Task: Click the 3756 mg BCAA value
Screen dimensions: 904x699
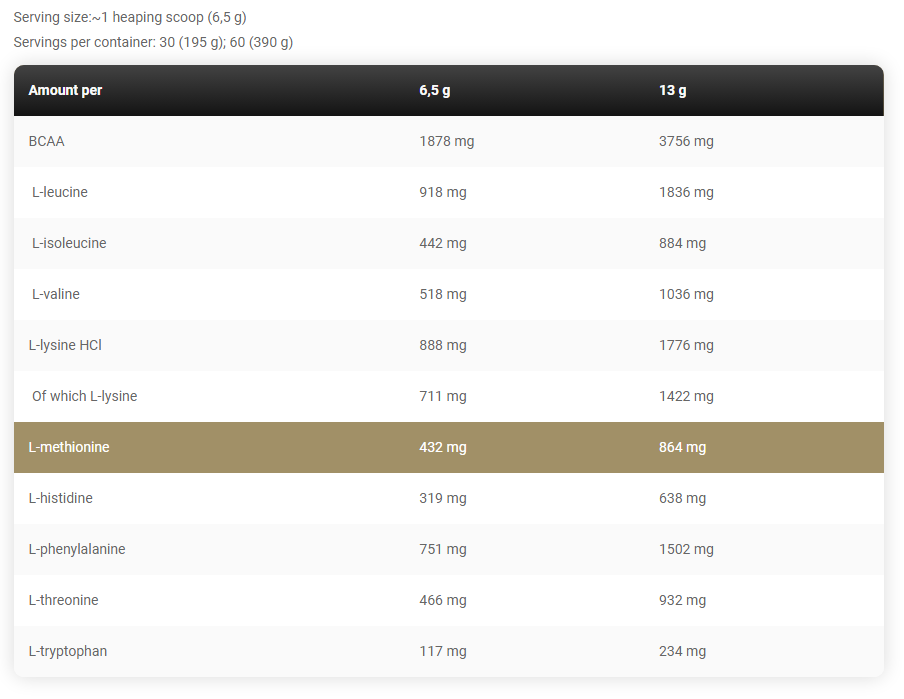Action: [x=686, y=141]
